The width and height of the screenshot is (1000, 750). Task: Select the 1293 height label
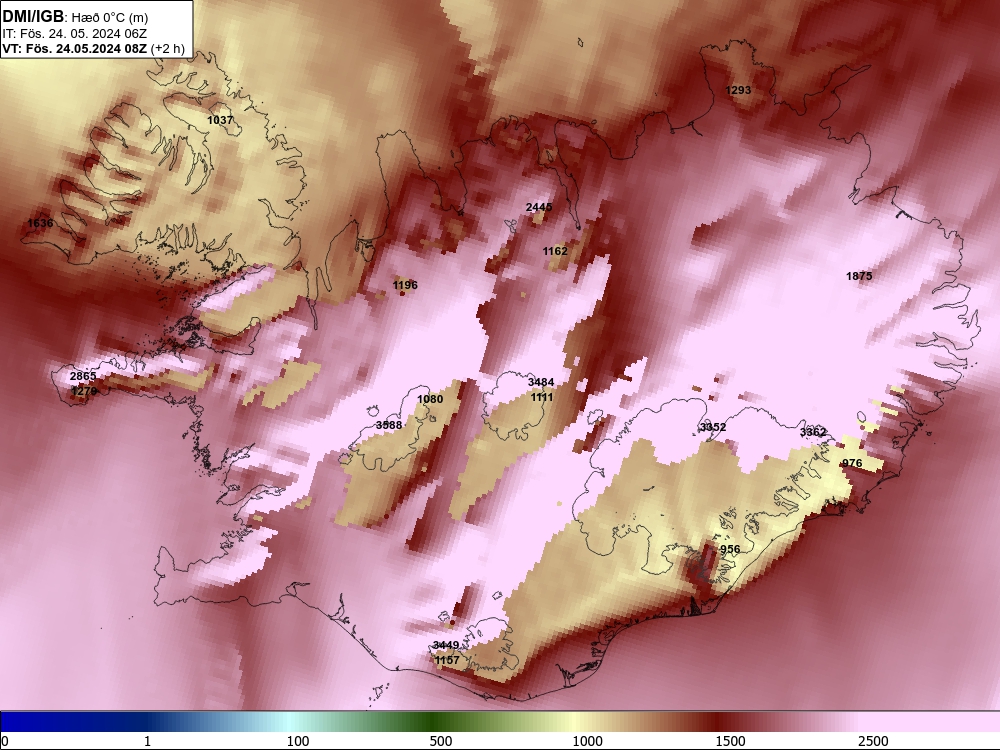tap(738, 91)
